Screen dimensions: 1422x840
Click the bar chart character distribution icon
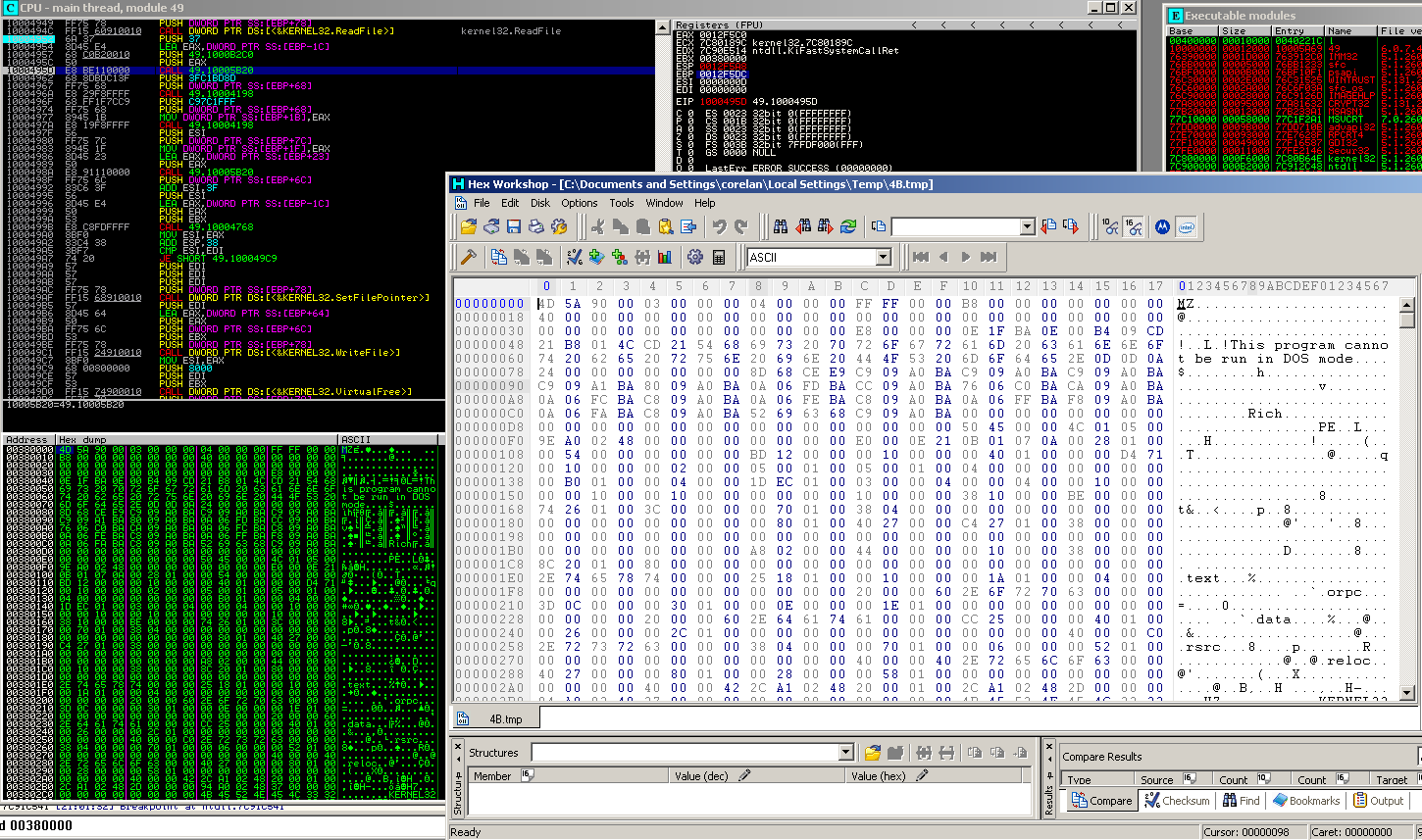point(665,257)
